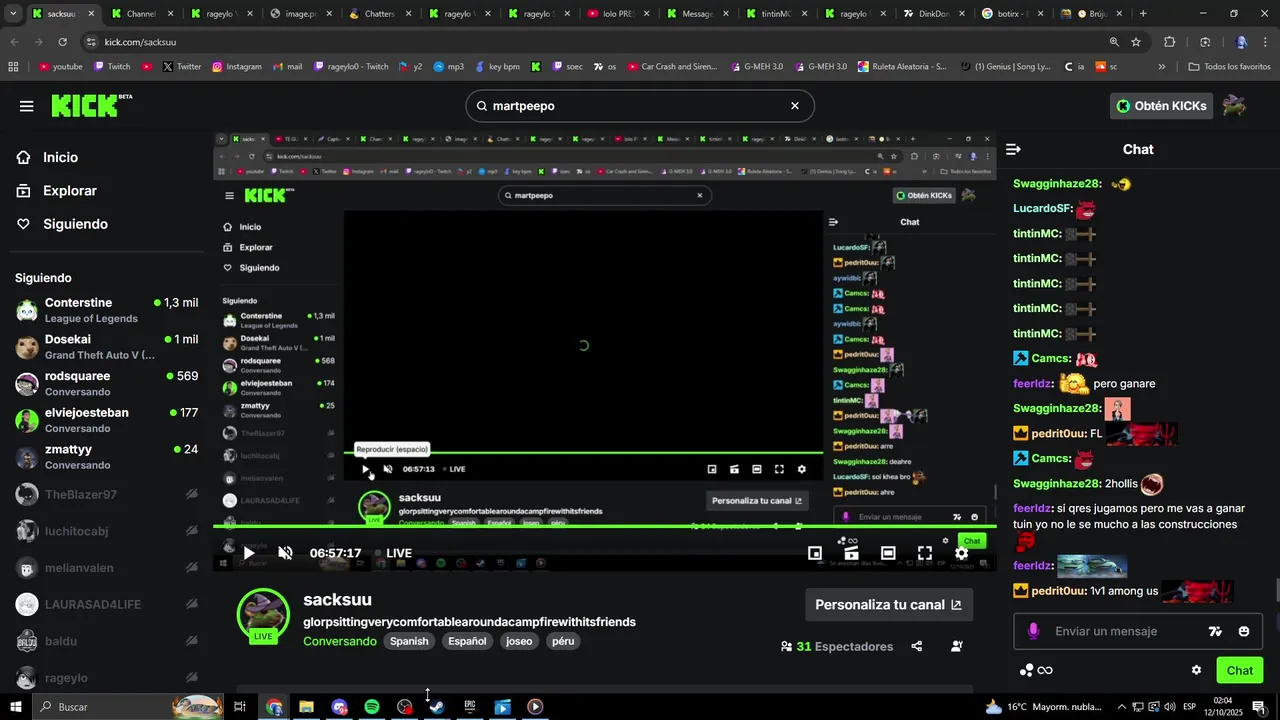
Task: Send message with green Chat button
Action: (x=1240, y=670)
